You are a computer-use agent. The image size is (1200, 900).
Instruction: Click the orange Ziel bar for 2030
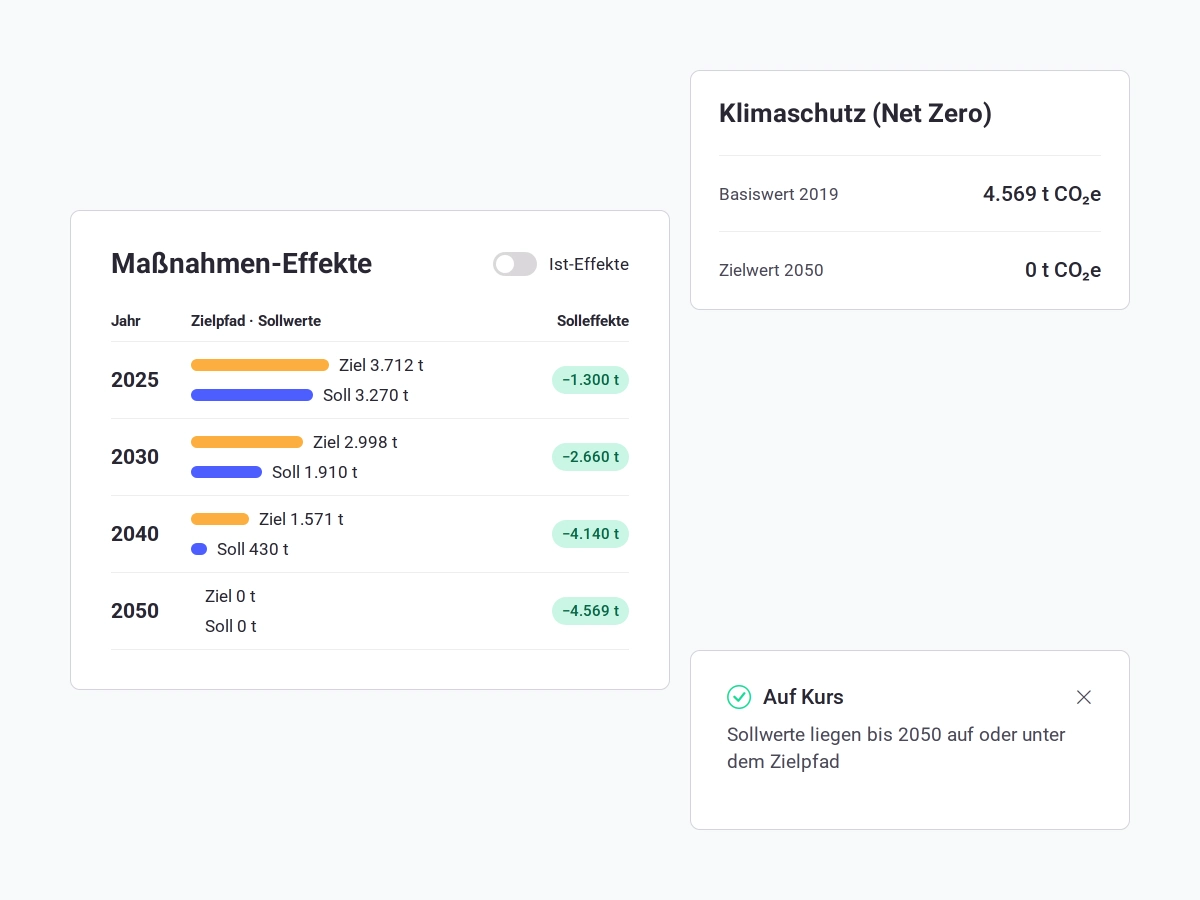[x=247, y=442]
